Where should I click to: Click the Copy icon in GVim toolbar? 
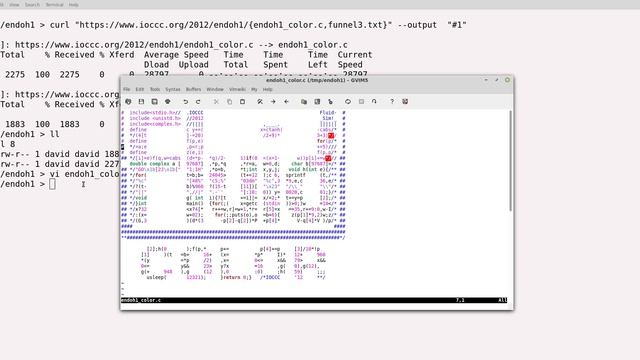229,102
